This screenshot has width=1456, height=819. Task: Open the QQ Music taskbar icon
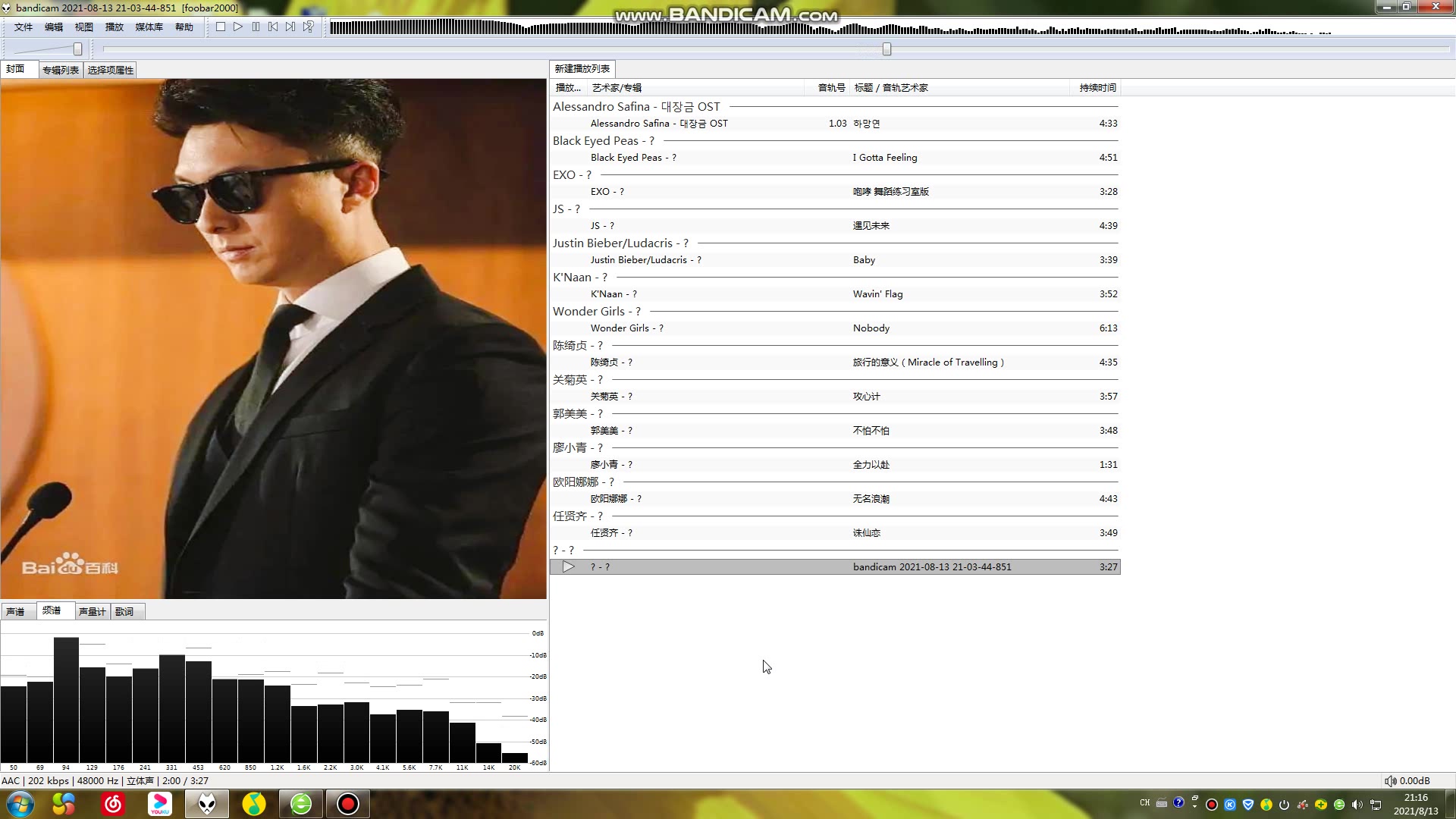[x=254, y=804]
